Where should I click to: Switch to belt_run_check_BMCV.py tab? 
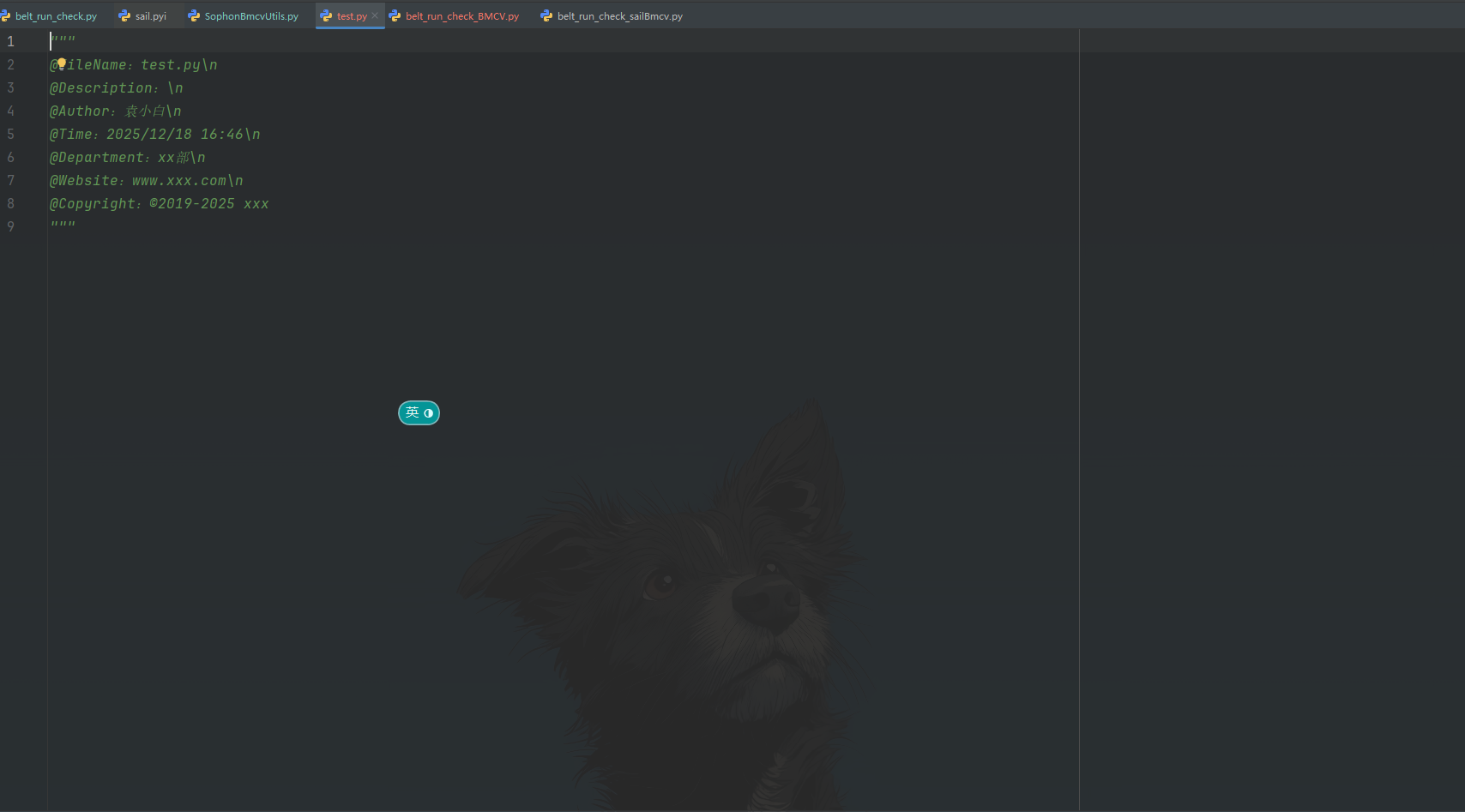pyautogui.click(x=455, y=16)
